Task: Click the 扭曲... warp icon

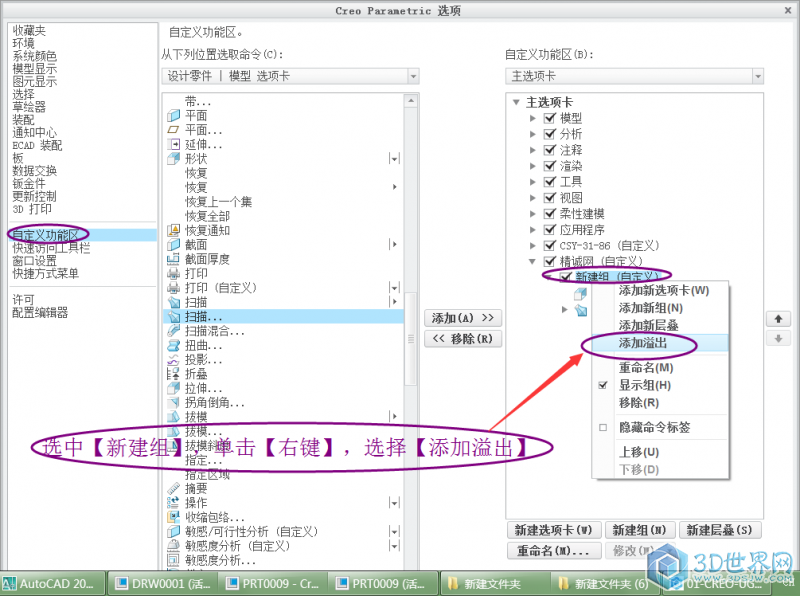Action: pos(173,345)
